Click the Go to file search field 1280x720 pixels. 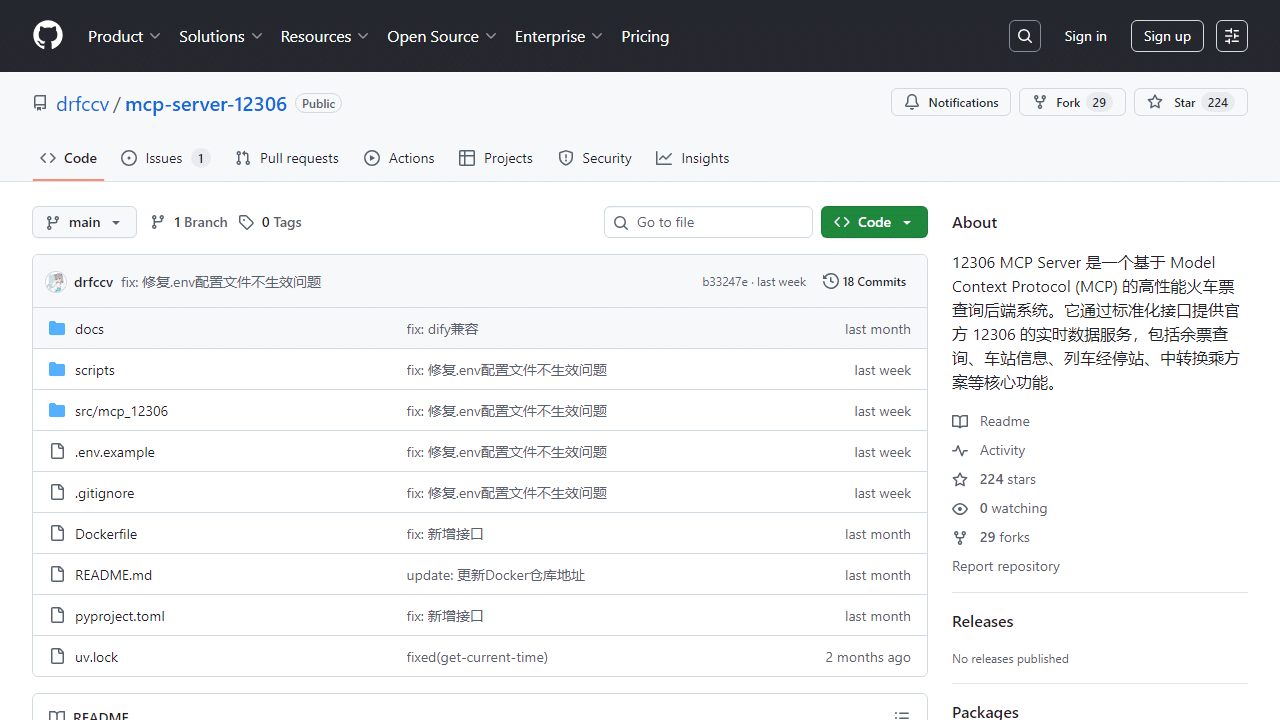[708, 222]
